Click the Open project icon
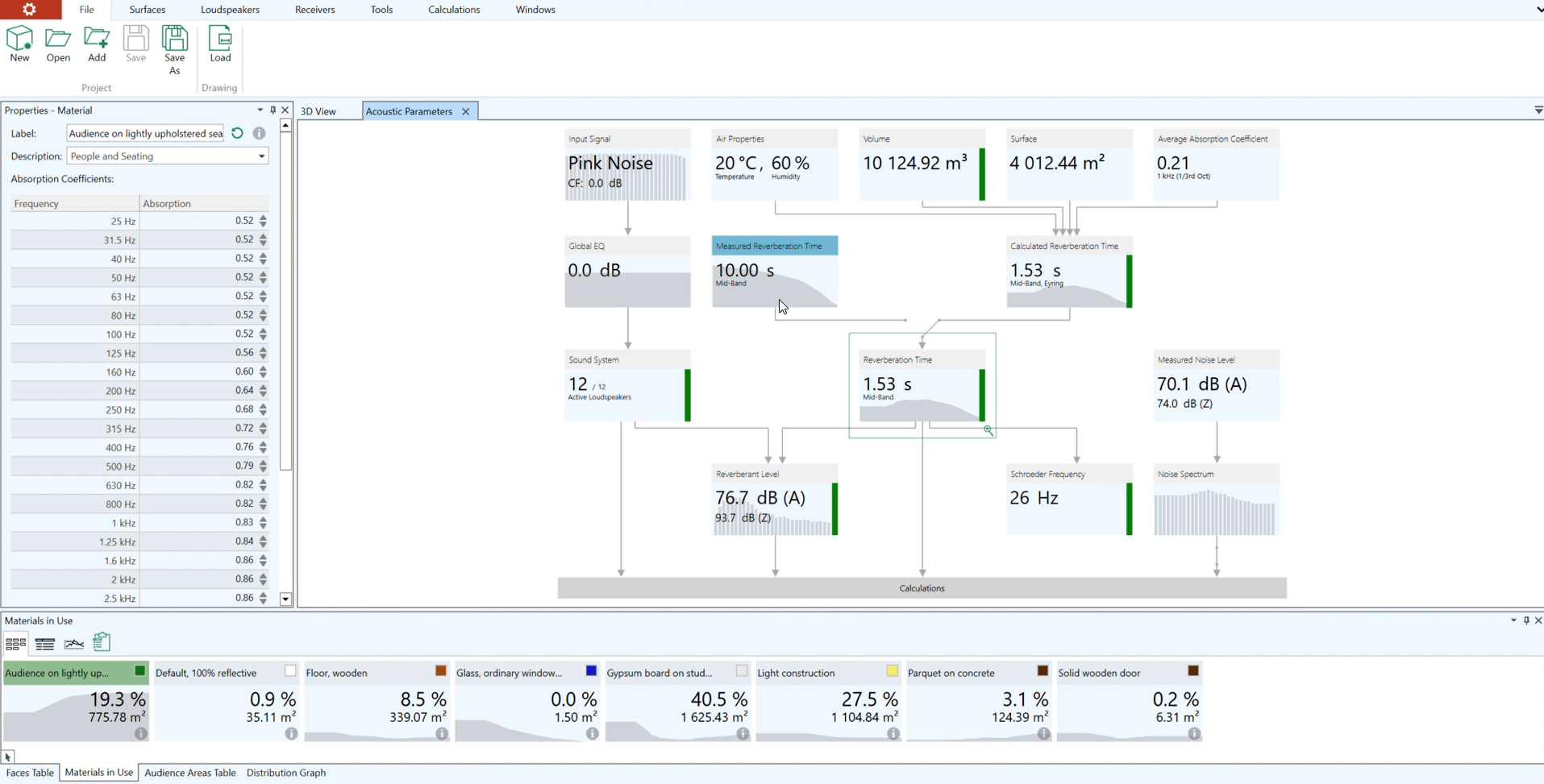This screenshot has width=1544, height=784. [58, 44]
